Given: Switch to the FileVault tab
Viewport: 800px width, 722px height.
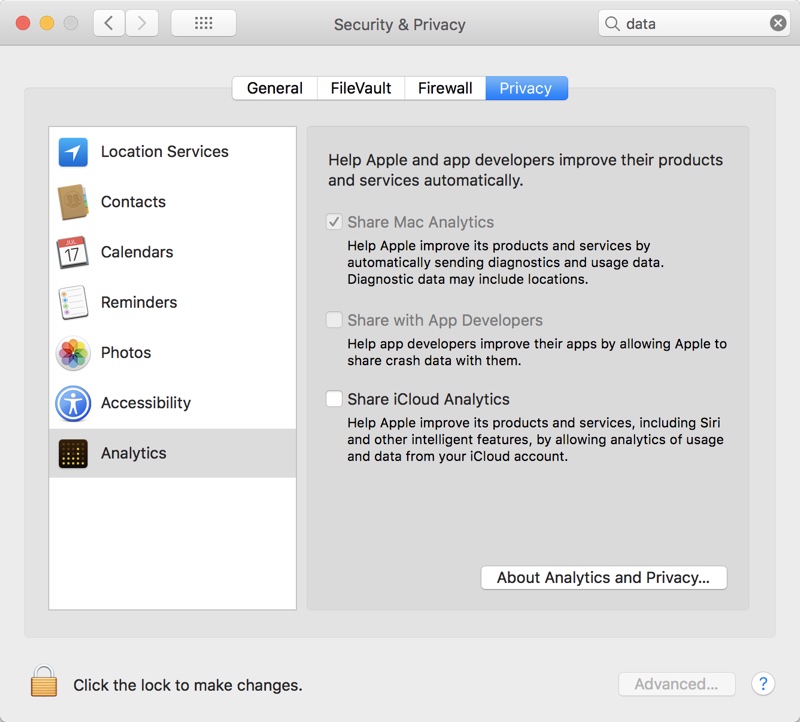Looking at the screenshot, I should point(361,88).
